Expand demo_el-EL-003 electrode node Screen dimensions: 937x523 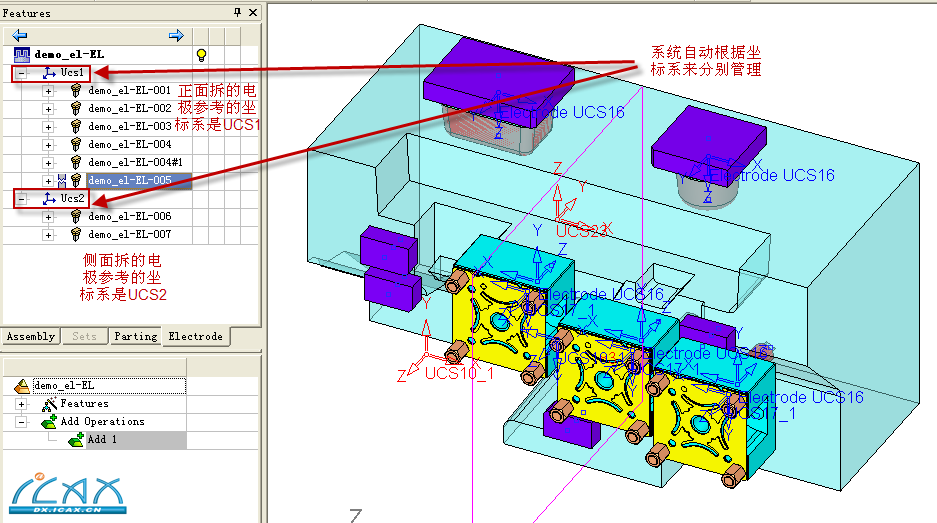48,127
